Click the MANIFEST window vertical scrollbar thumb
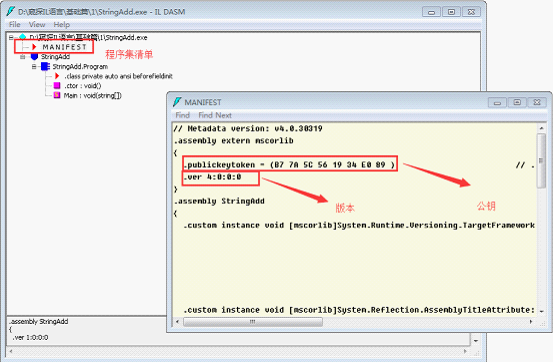Viewport: 553px width, 362px height. tap(541, 161)
